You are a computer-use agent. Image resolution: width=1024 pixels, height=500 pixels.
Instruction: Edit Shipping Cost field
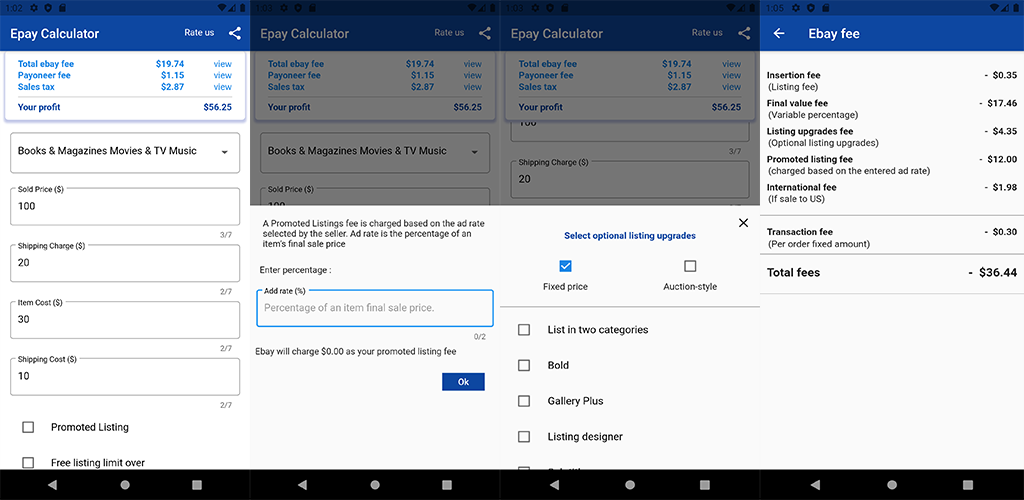125,377
